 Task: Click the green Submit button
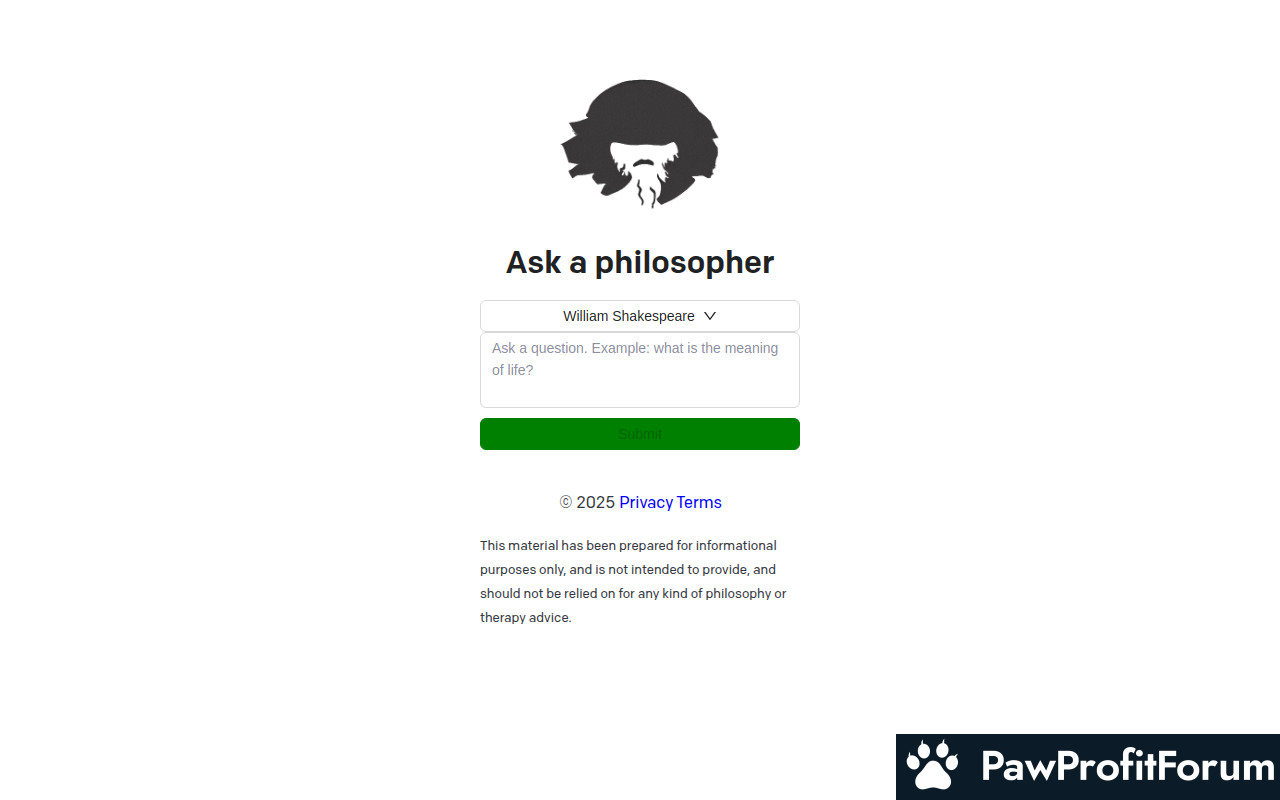coord(640,434)
